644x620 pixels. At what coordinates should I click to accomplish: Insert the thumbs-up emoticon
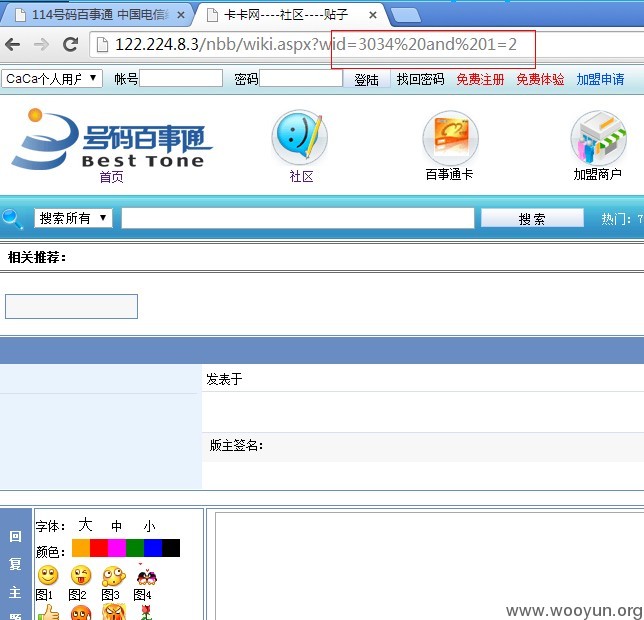pyautogui.click(x=48, y=612)
